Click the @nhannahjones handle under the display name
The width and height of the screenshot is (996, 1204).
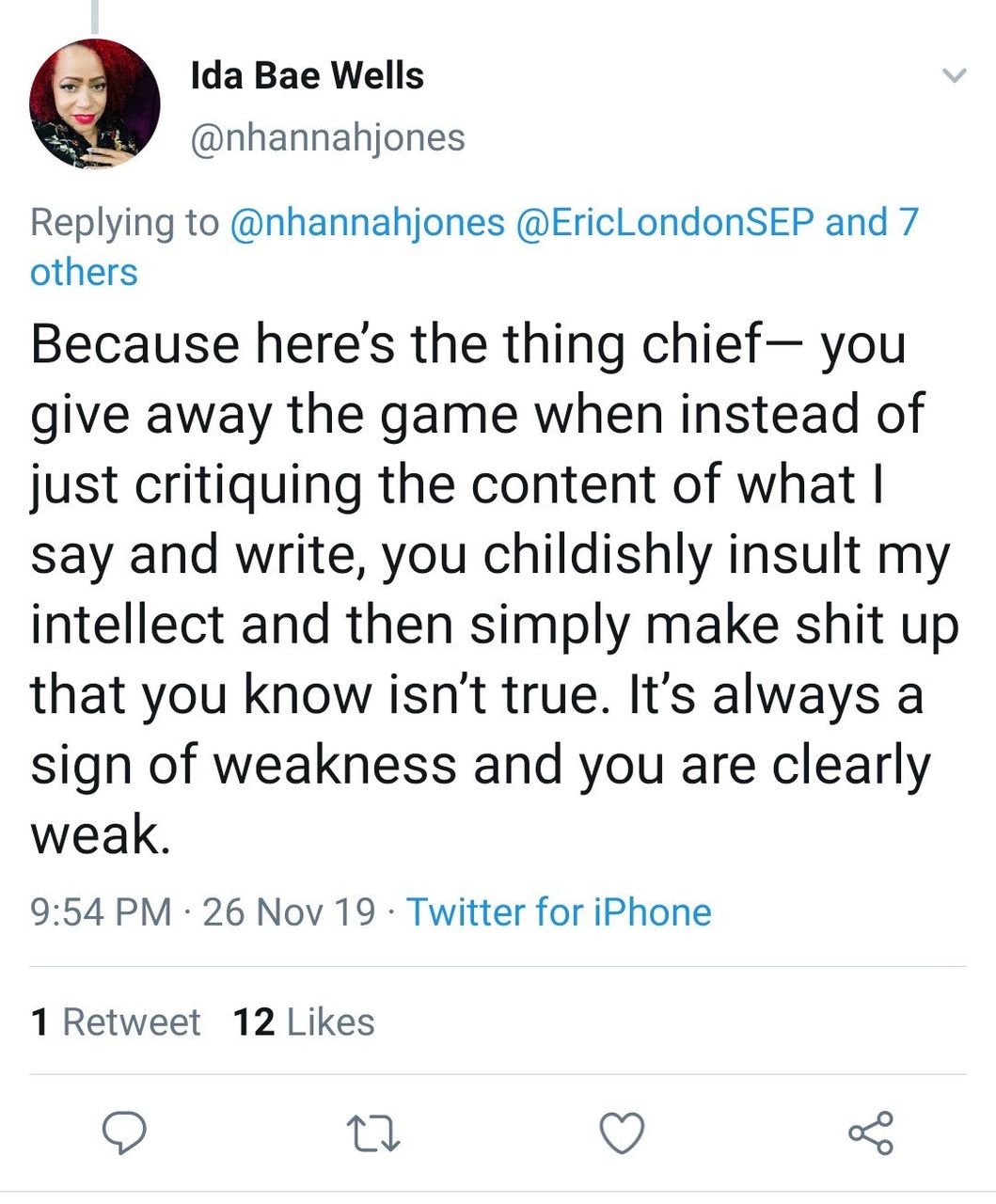coord(327,137)
